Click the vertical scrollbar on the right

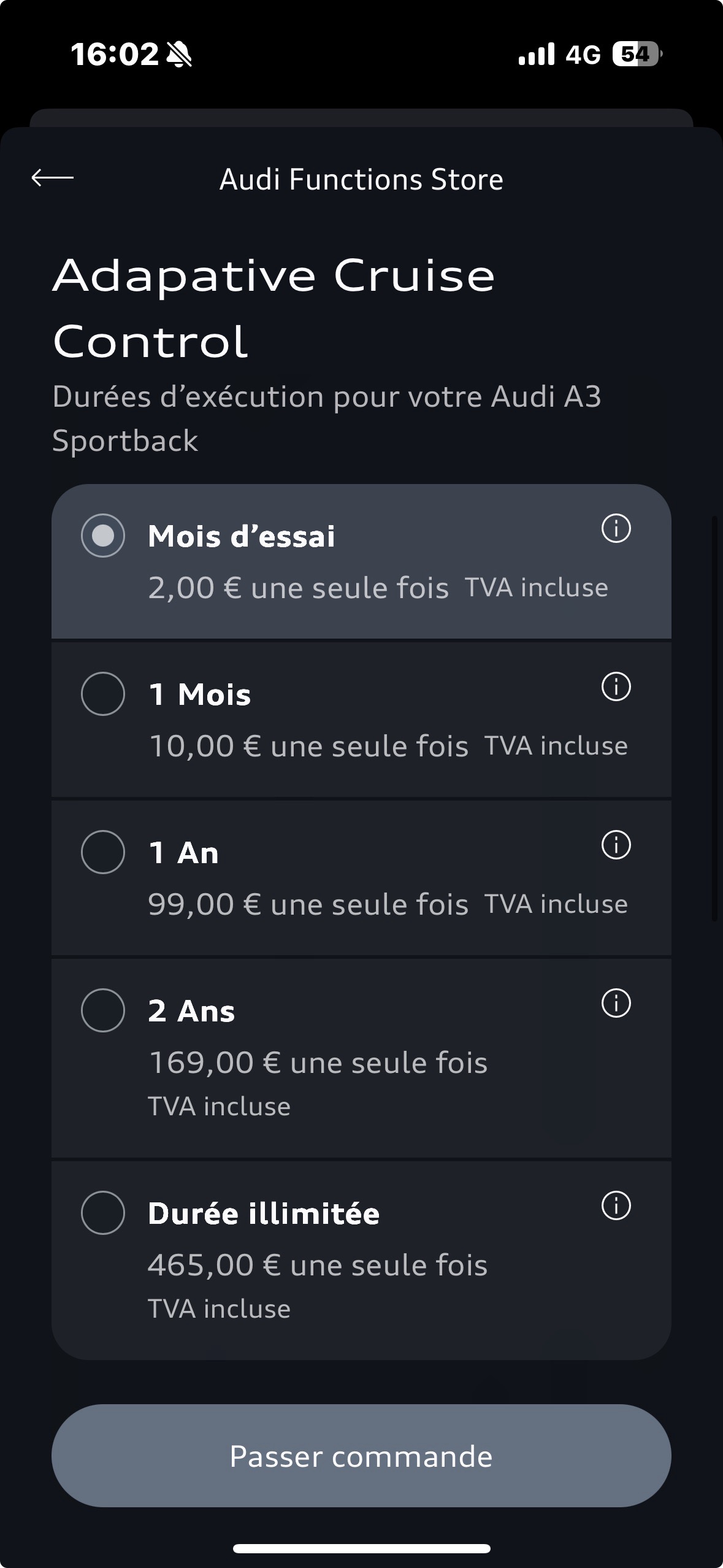[714, 718]
